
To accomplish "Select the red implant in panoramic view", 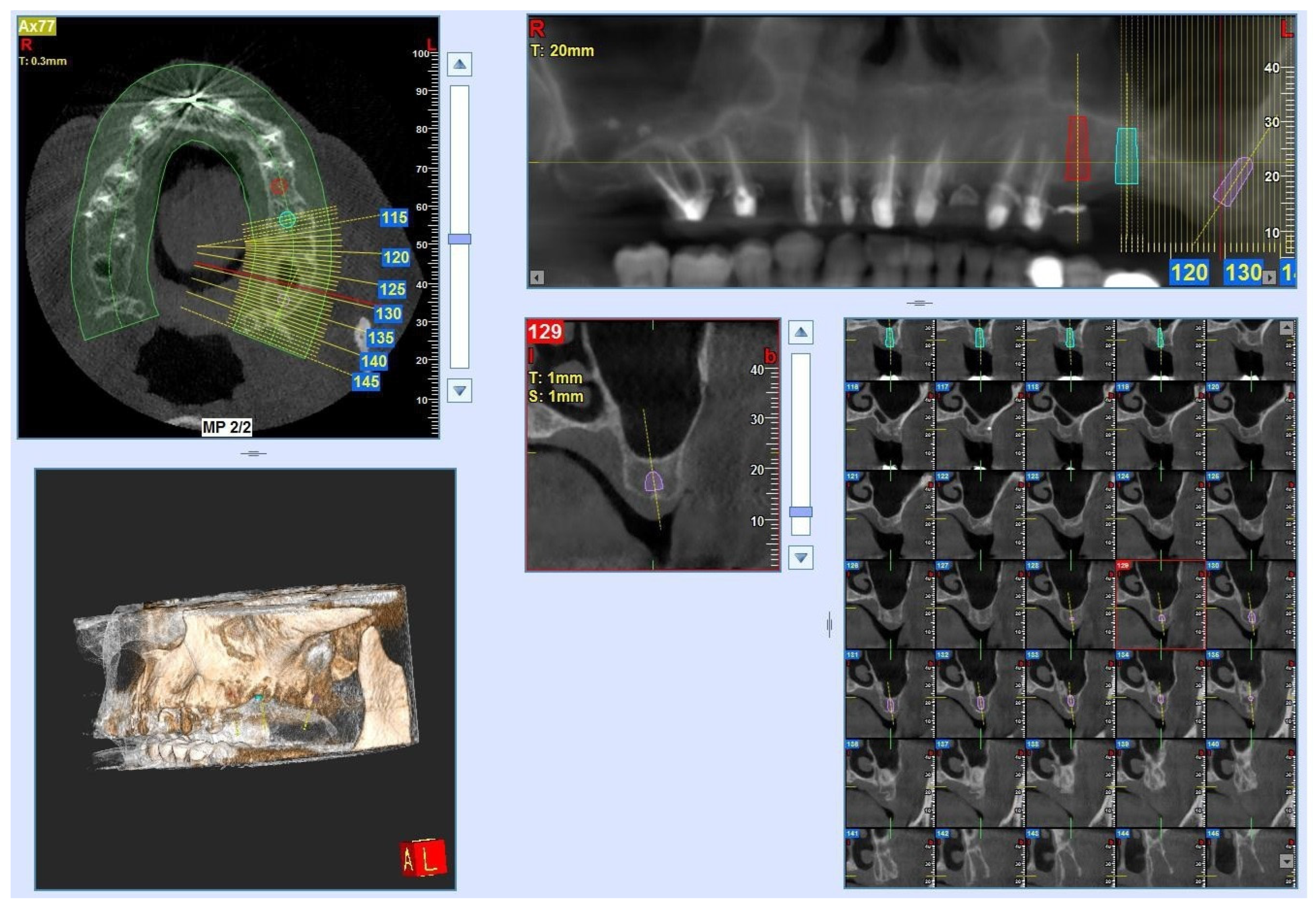I will [1077, 149].
